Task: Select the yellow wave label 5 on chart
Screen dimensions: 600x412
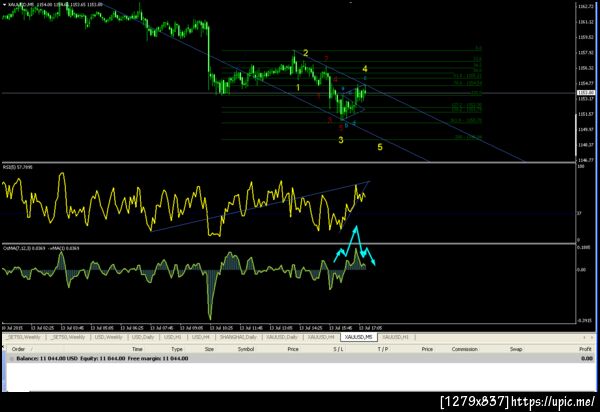Action: [380, 147]
